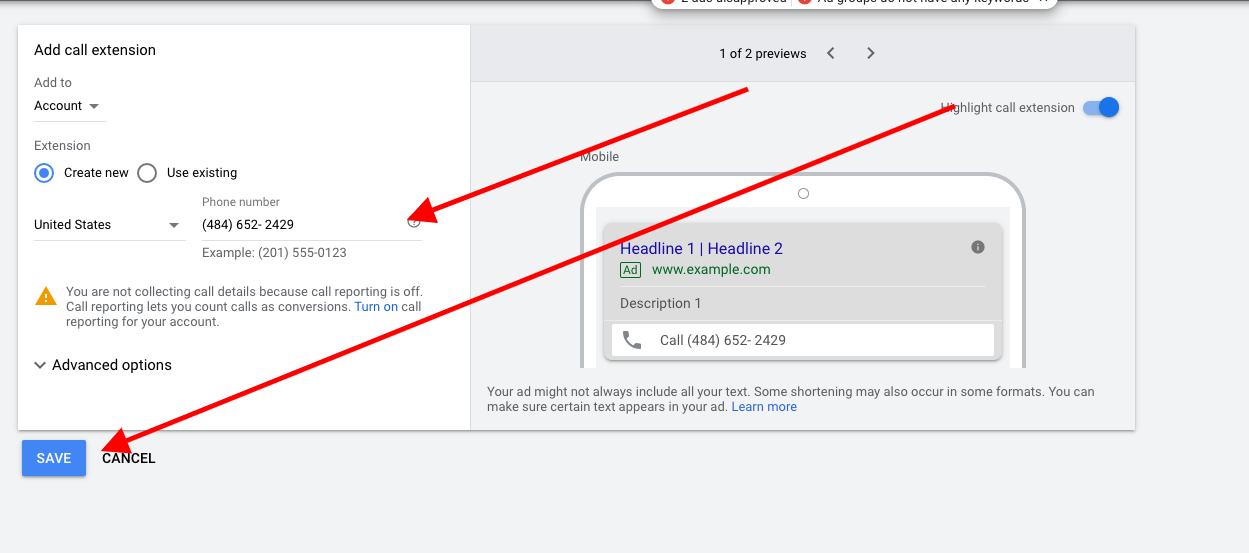The width and height of the screenshot is (1249, 553).
Task: Click the Description 1 text in the preview
Action: [x=661, y=303]
